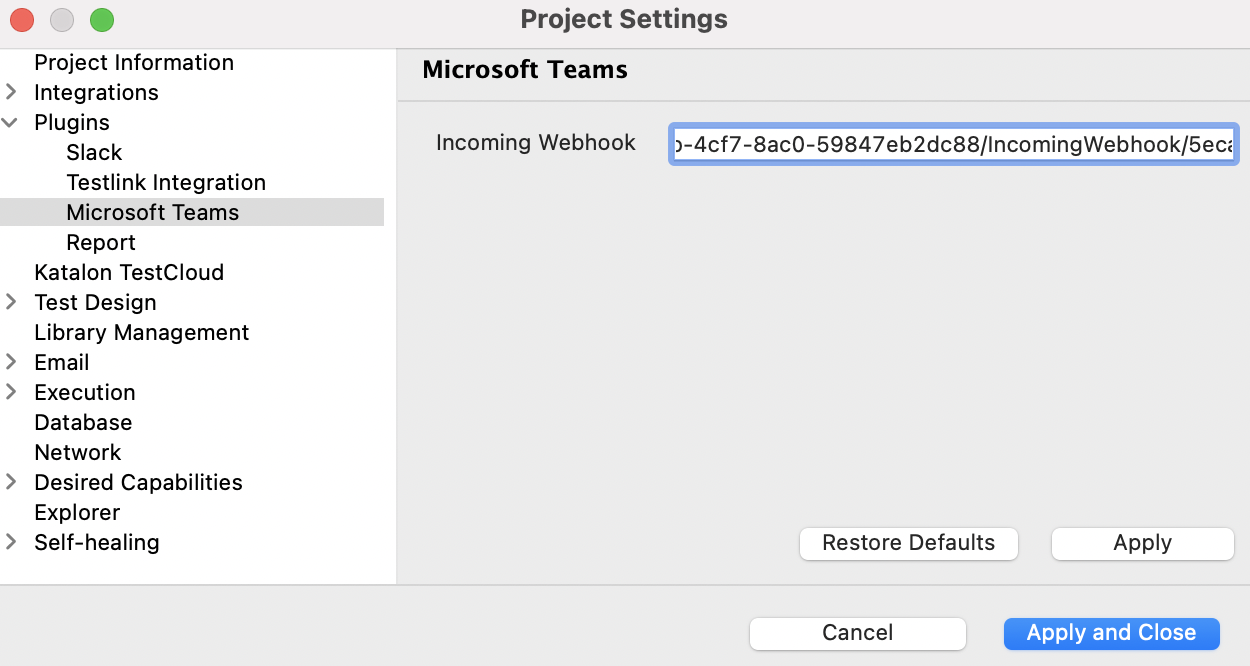This screenshot has height=666, width=1250.
Task: Open the Slack plugin settings
Action: coord(94,152)
